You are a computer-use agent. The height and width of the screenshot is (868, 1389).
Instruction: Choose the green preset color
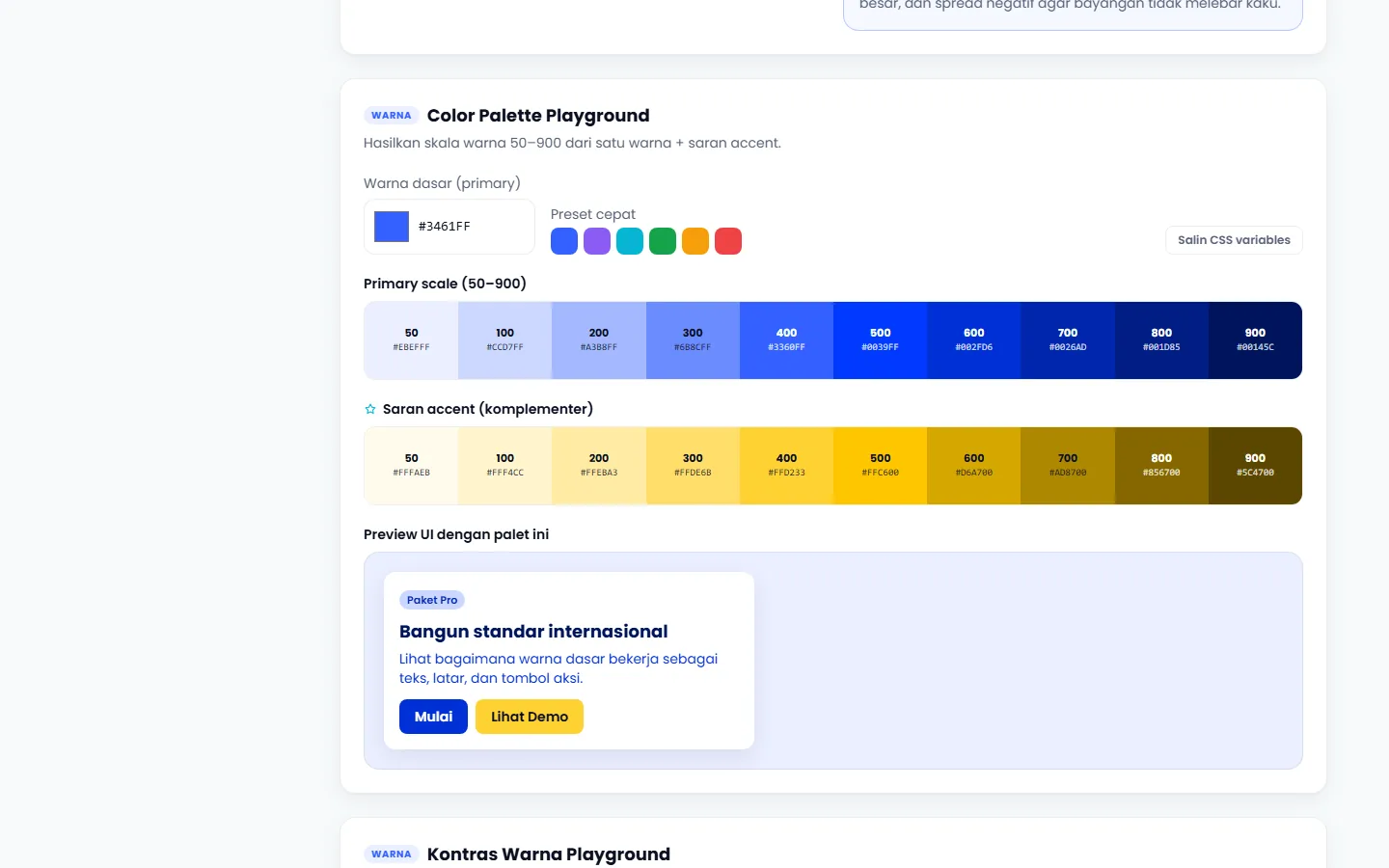(x=663, y=241)
